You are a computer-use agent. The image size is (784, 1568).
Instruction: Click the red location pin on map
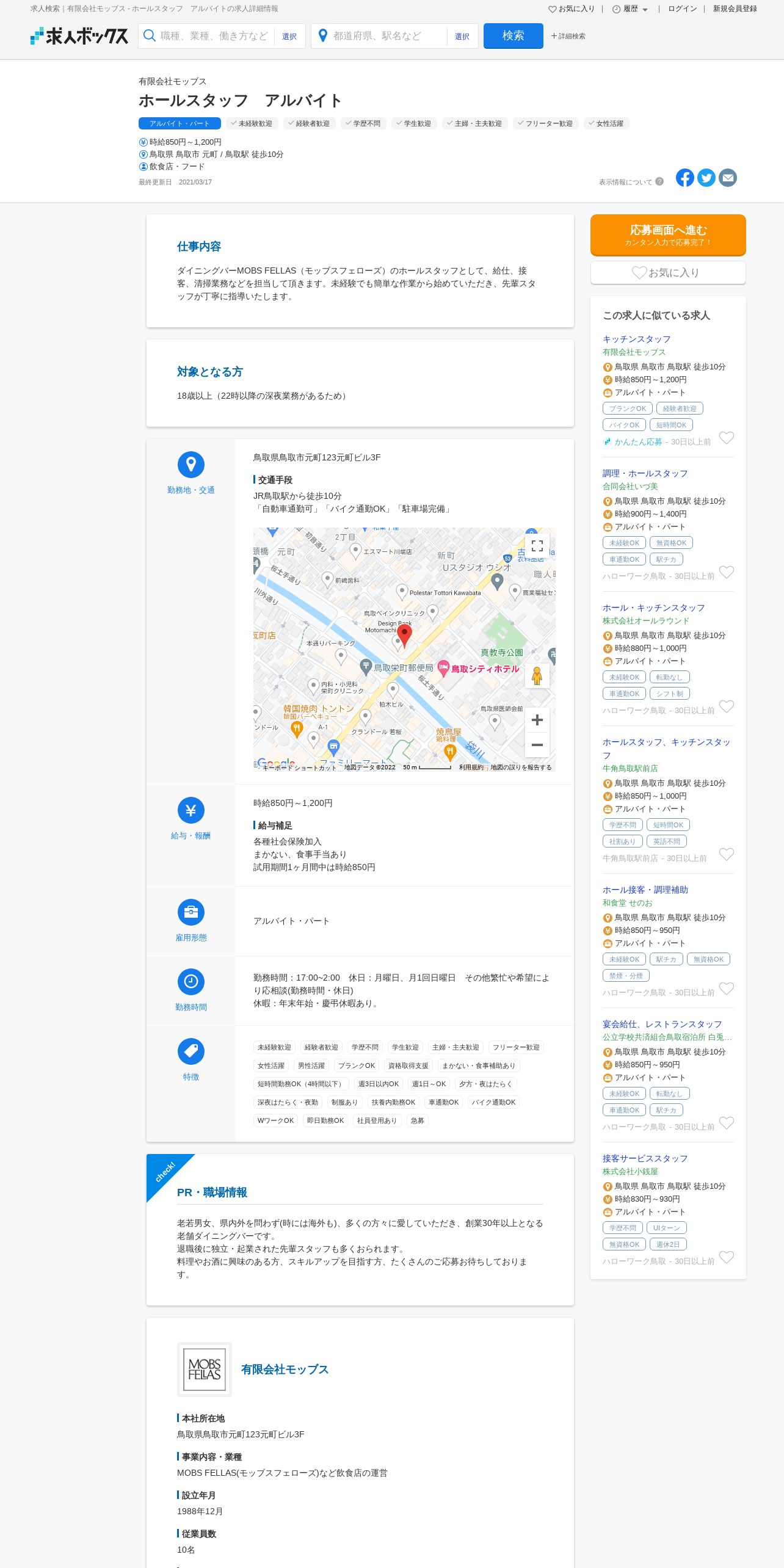(x=404, y=636)
